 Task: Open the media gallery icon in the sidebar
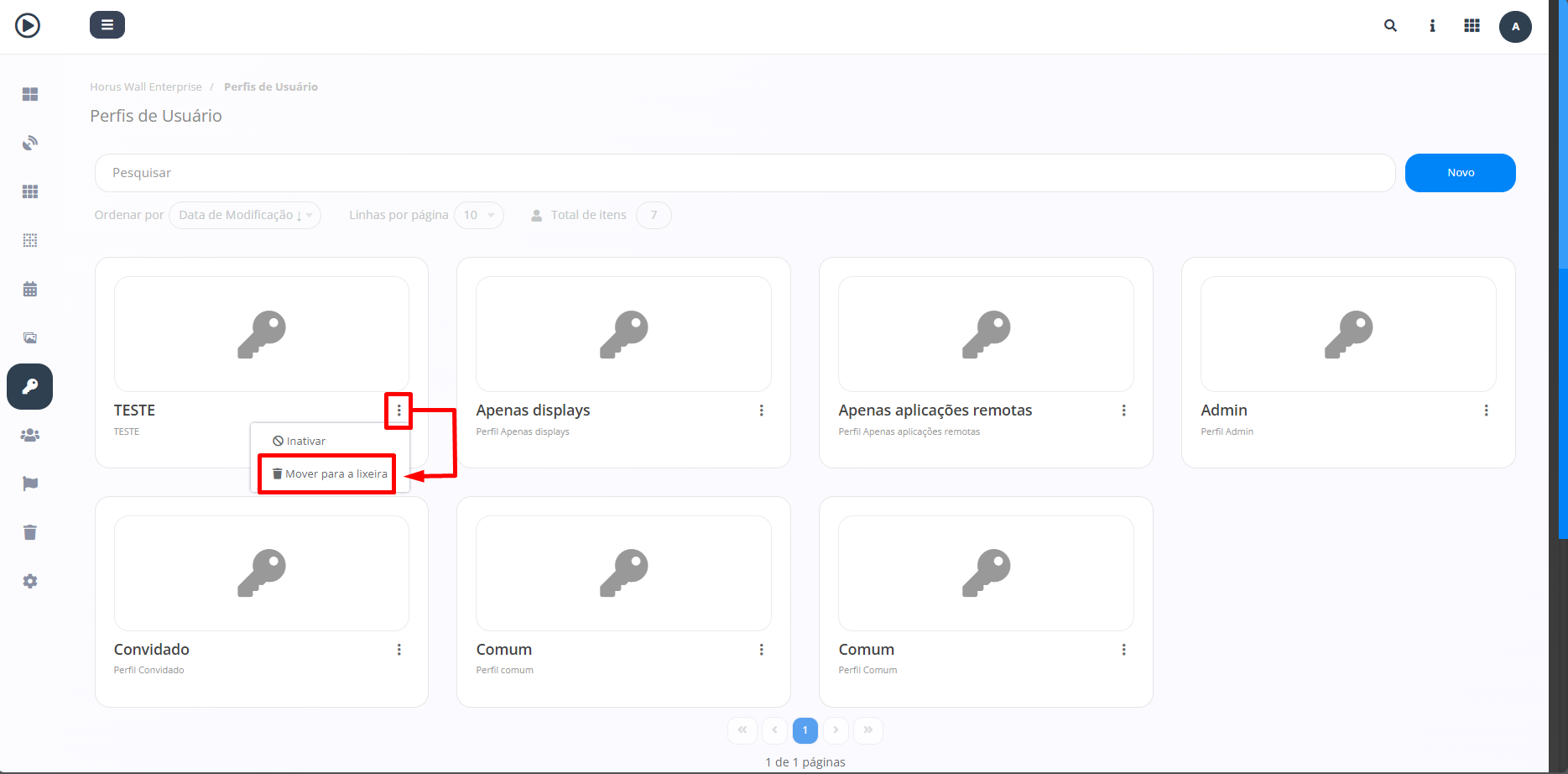[29, 337]
